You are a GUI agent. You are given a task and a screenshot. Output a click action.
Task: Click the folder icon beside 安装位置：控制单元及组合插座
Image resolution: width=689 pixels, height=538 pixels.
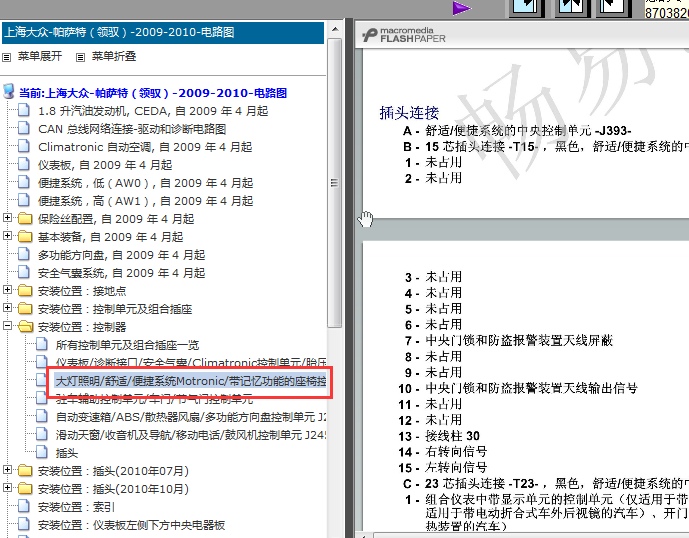(x=25, y=309)
